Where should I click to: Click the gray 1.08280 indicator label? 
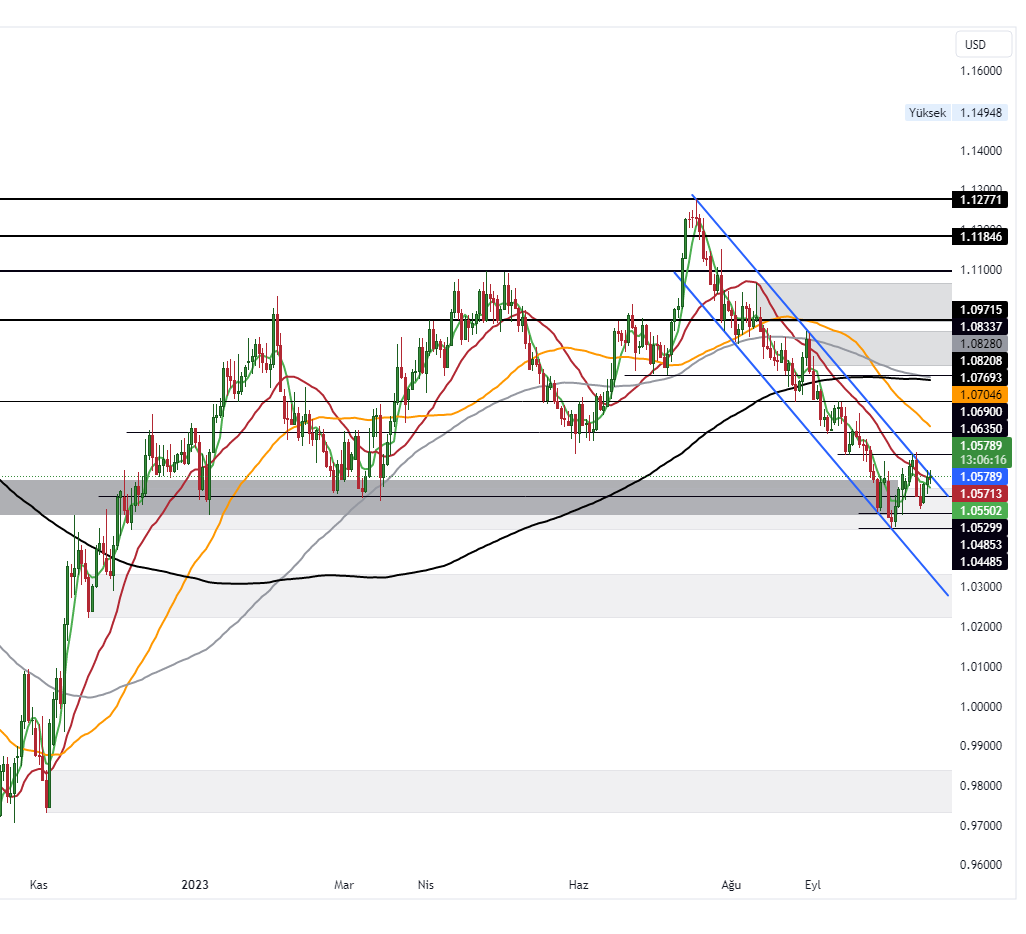click(982, 343)
